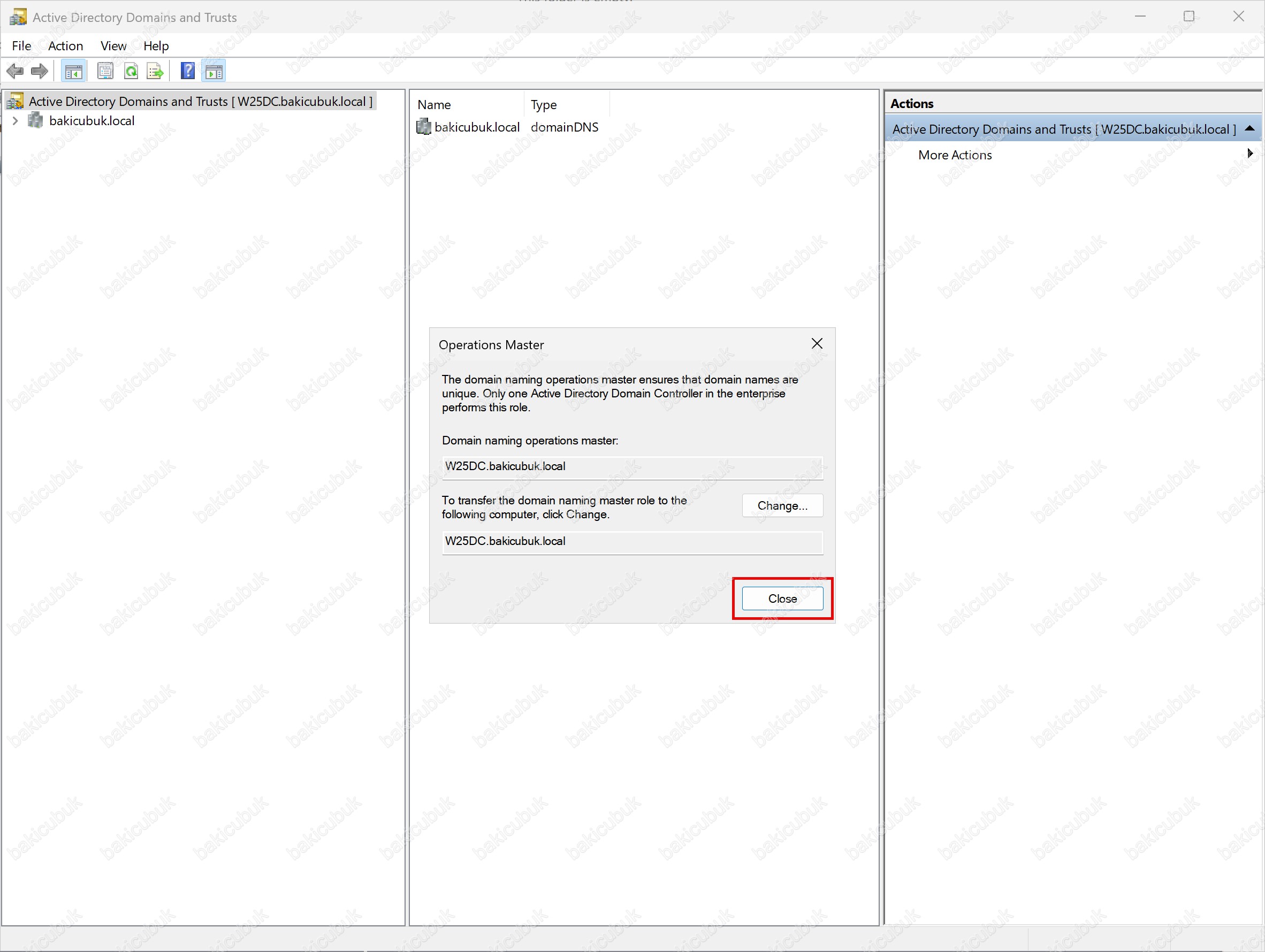
Task: Click the bakicubuk.local icon in list pane
Action: (x=424, y=126)
